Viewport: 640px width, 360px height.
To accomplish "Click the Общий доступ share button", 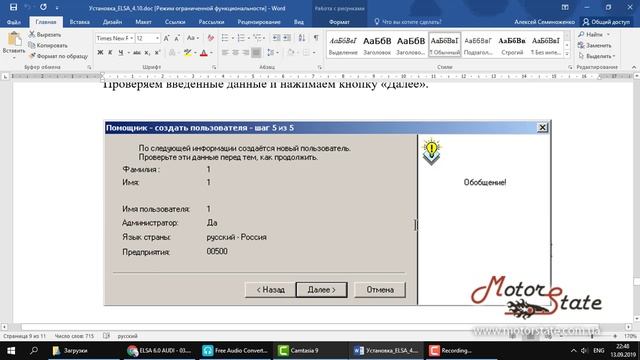I will pyautogui.click(x=607, y=22).
